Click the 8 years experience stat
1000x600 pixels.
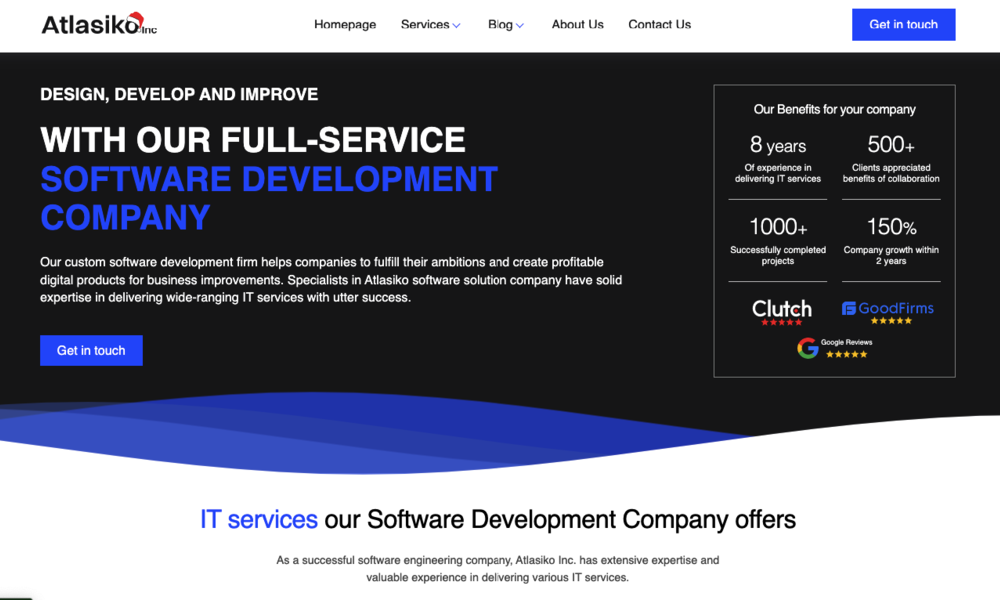click(x=778, y=146)
